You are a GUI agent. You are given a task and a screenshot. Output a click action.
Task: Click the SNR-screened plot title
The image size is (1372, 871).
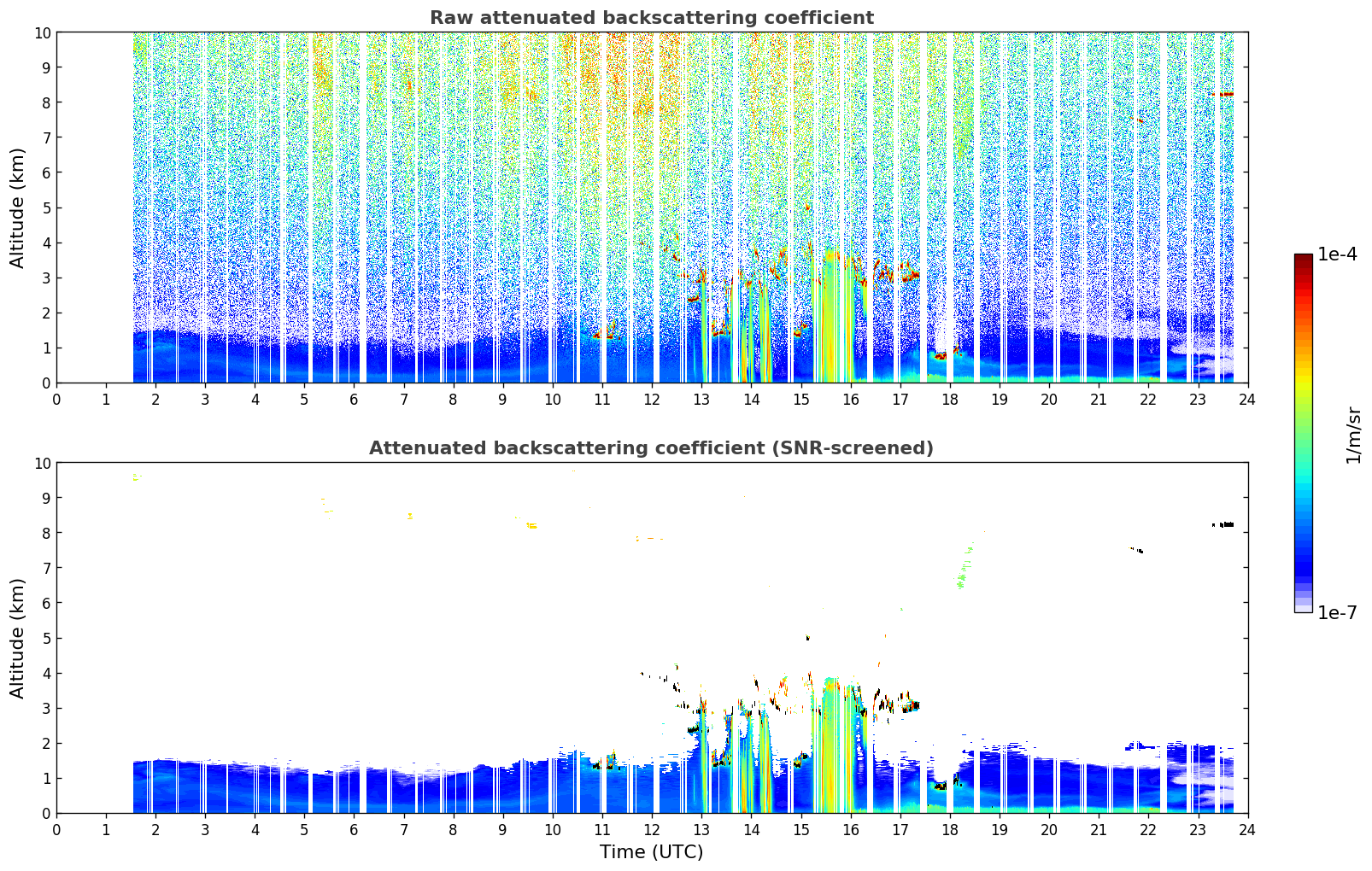point(651,448)
